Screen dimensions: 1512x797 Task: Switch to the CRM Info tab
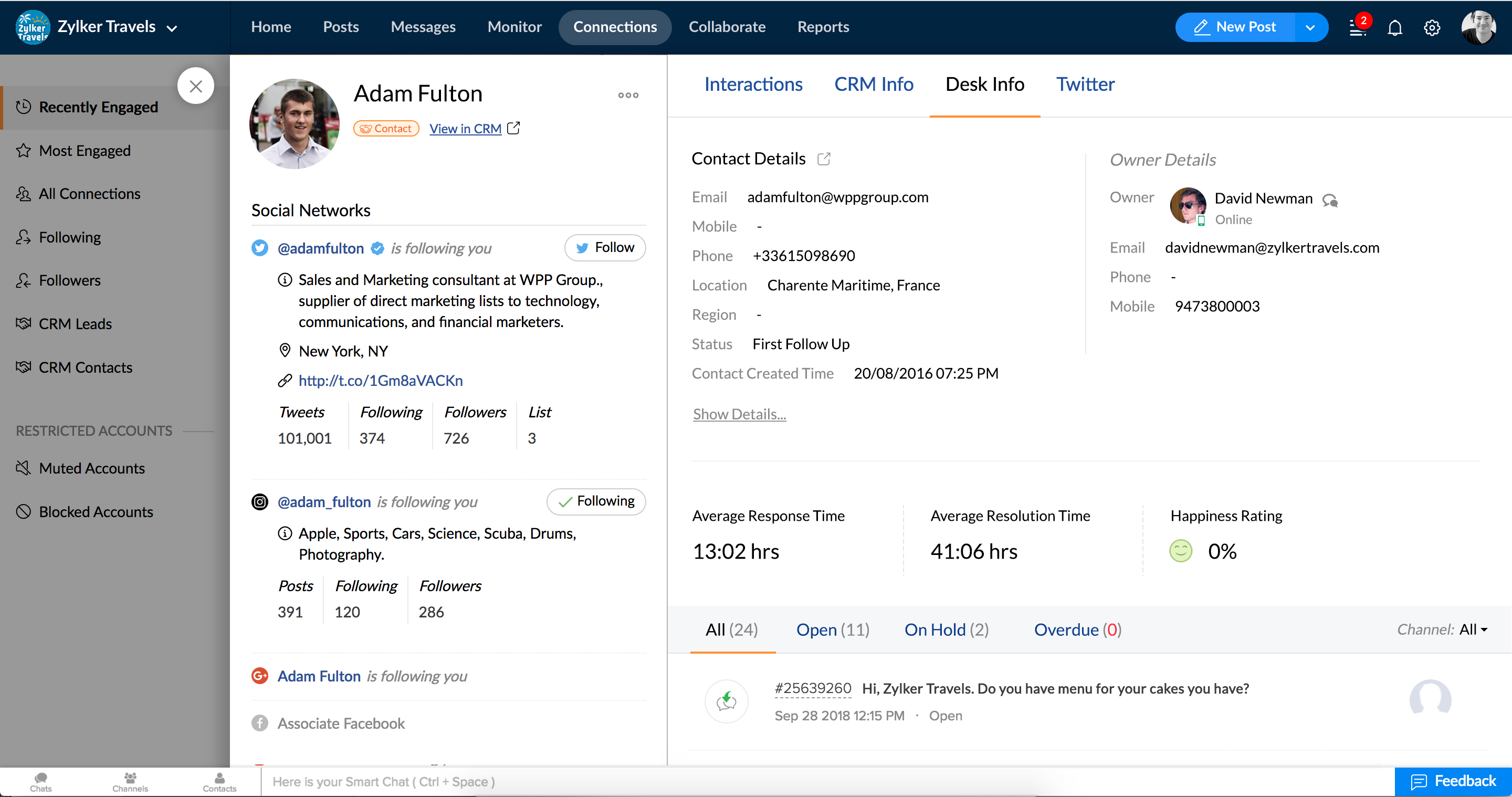click(874, 85)
